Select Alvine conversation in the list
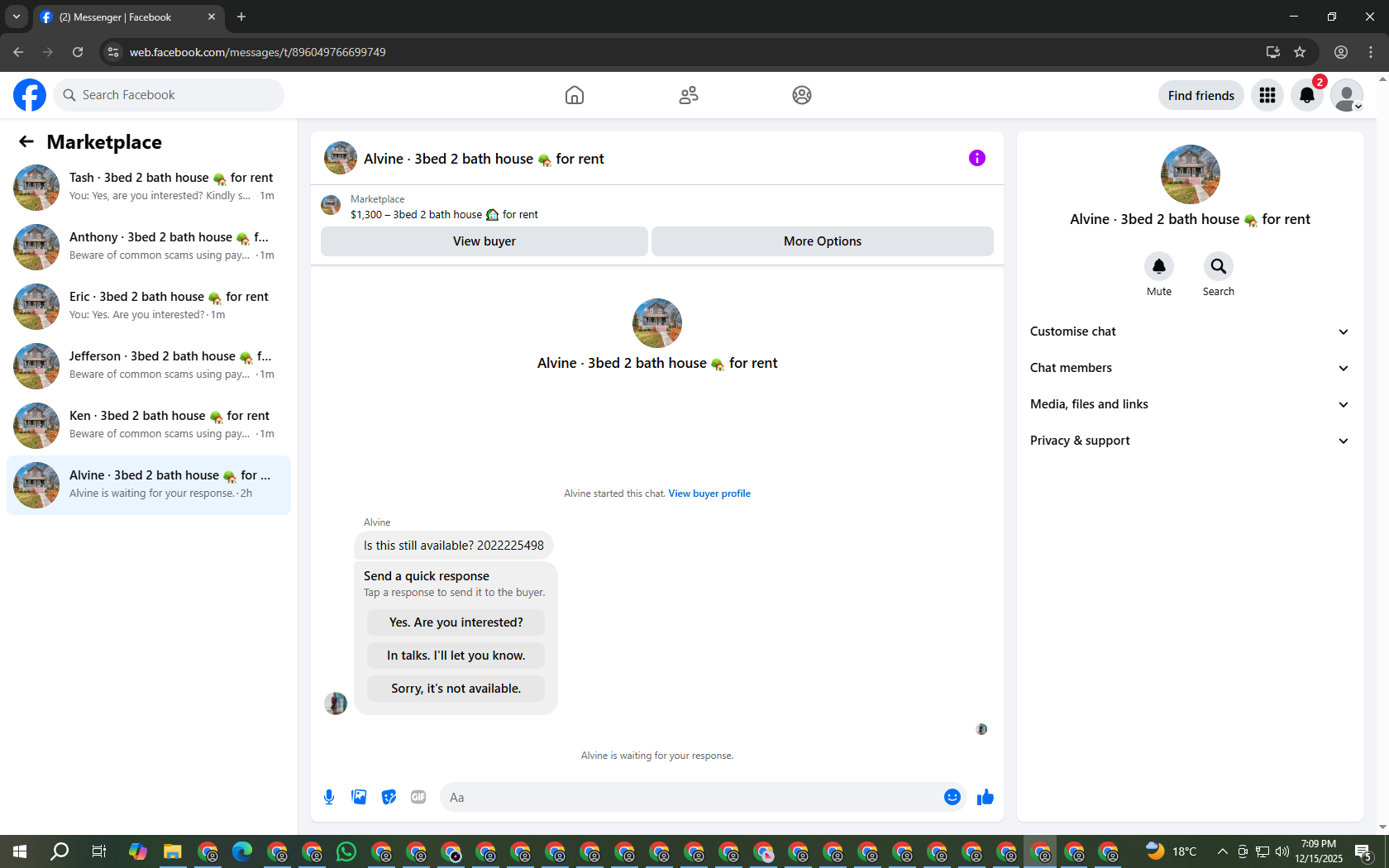This screenshot has height=868, width=1389. click(149, 485)
